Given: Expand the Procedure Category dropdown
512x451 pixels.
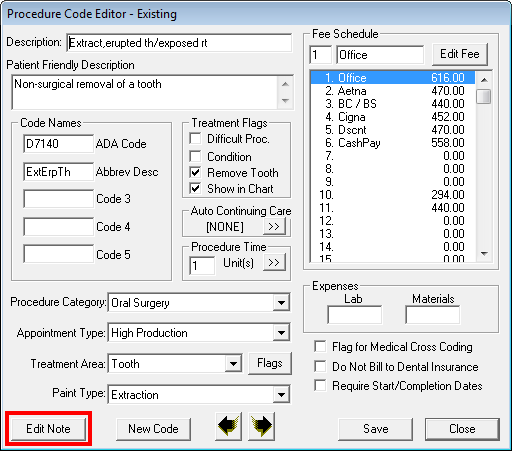Looking at the screenshot, I should (281, 302).
